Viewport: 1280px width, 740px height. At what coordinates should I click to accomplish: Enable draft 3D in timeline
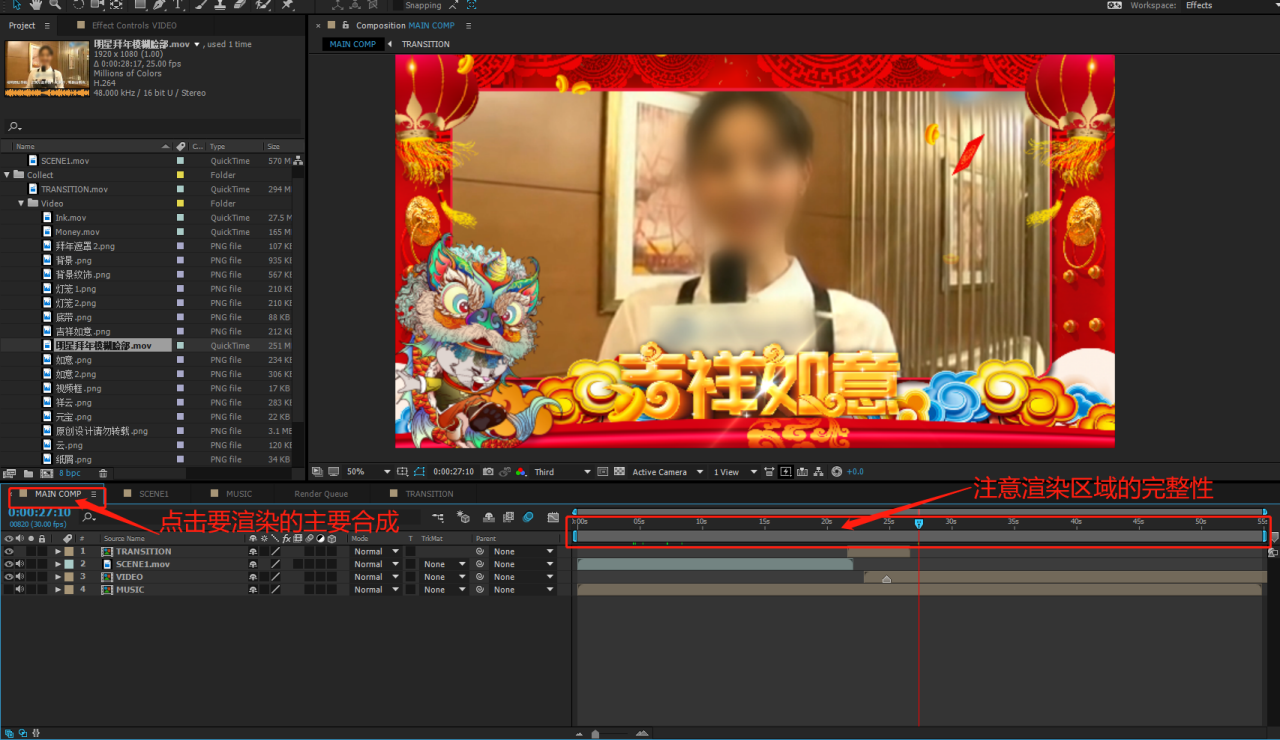tap(463, 517)
